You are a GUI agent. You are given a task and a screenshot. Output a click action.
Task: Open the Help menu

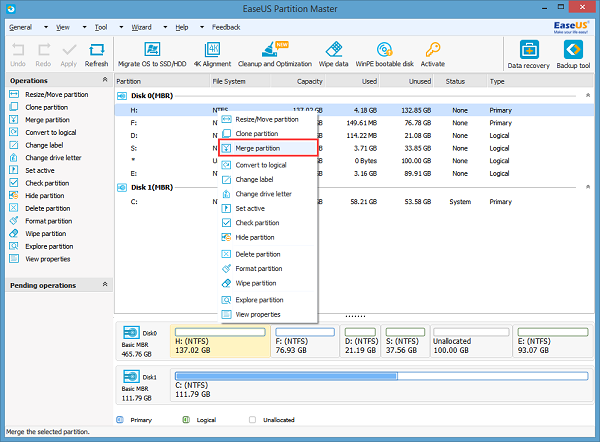click(182, 27)
